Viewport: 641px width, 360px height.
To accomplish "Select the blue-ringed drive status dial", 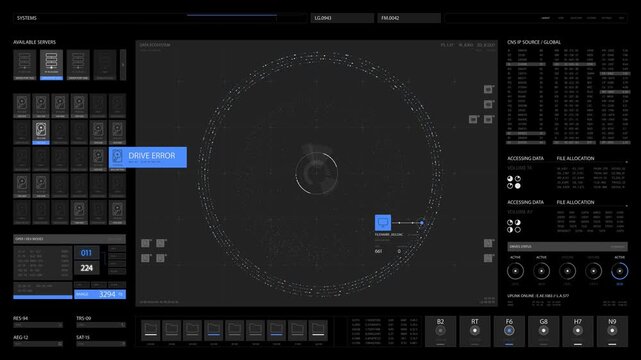I will (x=619, y=271).
